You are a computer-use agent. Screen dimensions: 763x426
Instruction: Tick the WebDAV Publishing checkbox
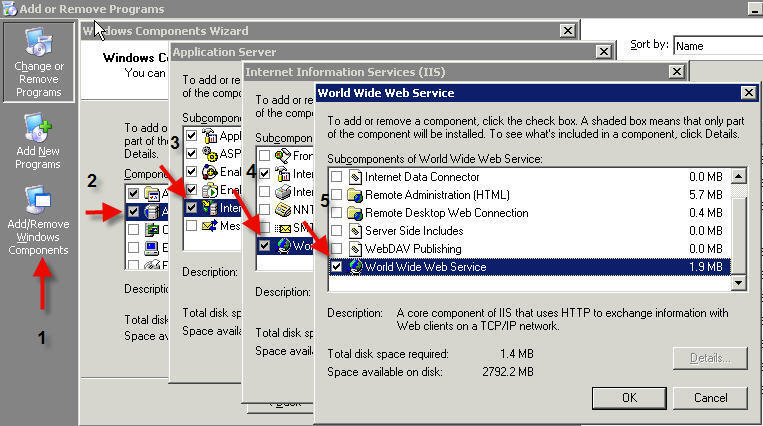pyautogui.click(x=336, y=249)
